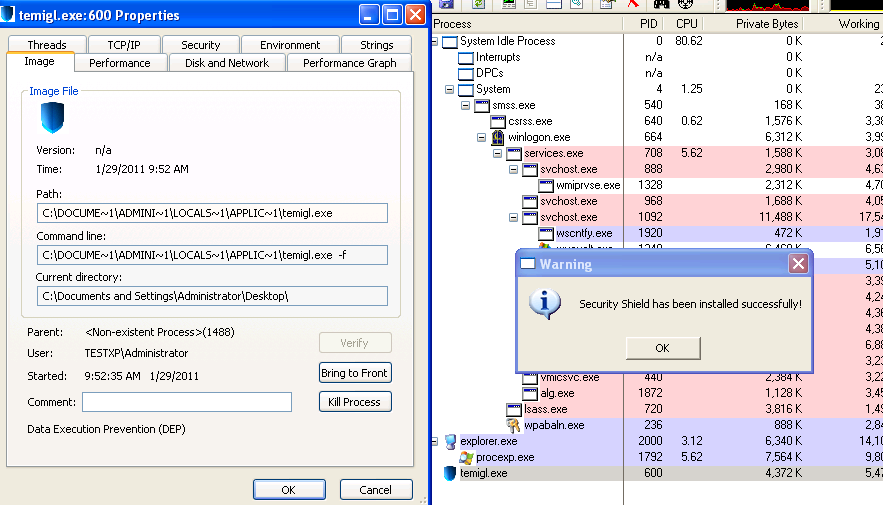Click the blue shield image in Image File group
Viewport: 883px width, 505px height.
pos(52,117)
